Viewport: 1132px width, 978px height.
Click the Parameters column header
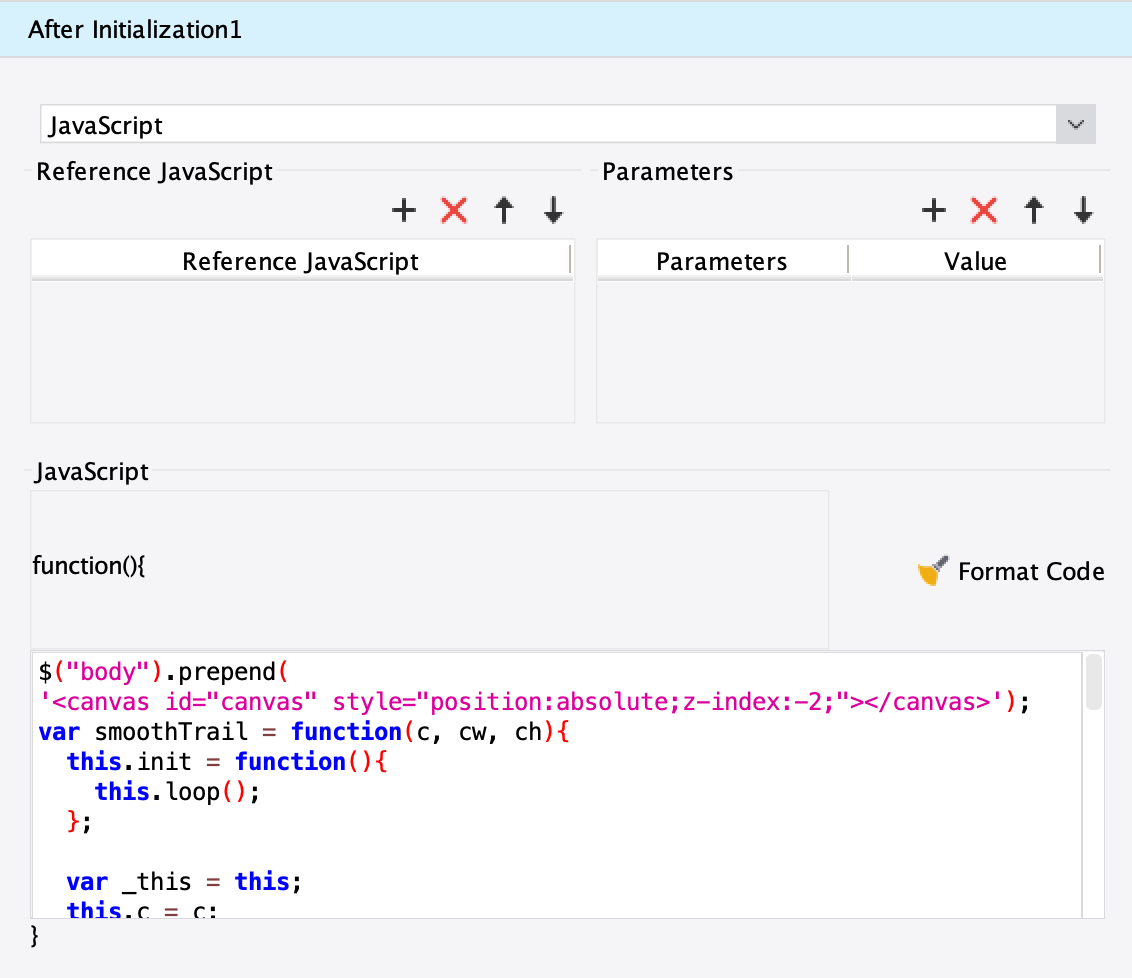coord(722,262)
